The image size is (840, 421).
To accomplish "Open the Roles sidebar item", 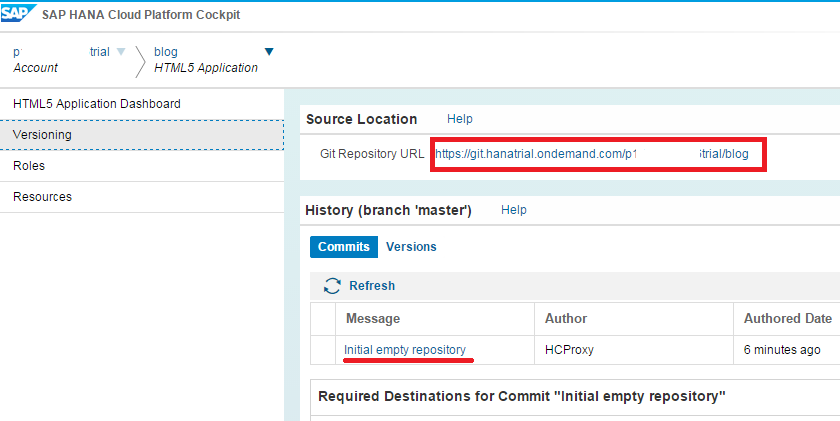I will click(142, 166).
